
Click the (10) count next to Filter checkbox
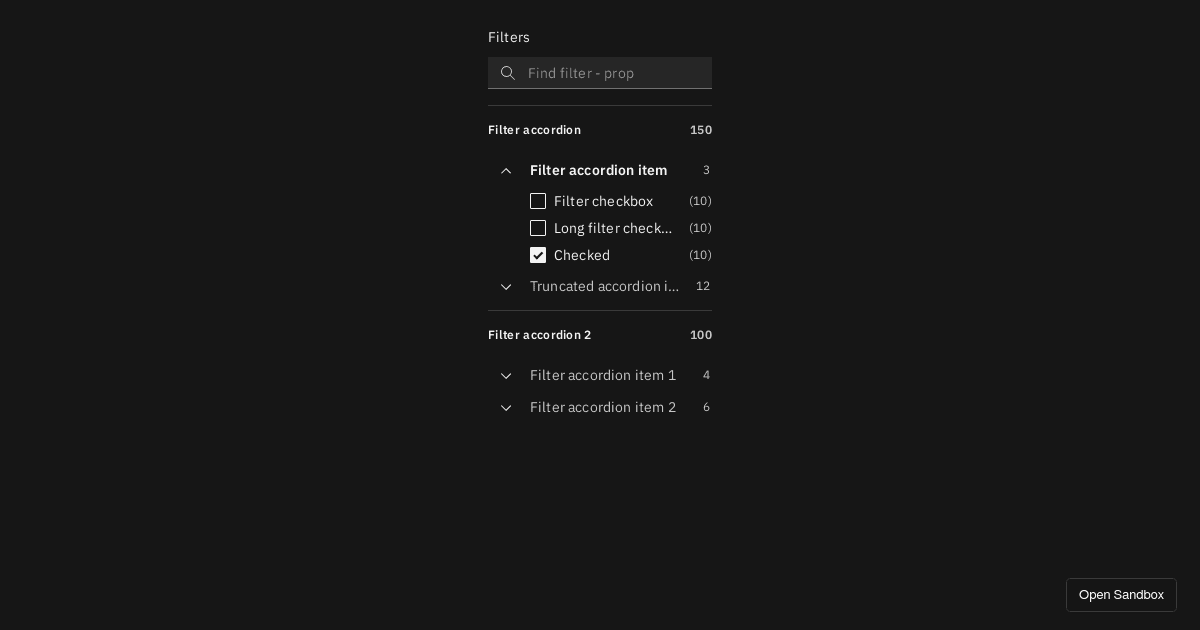tap(700, 201)
